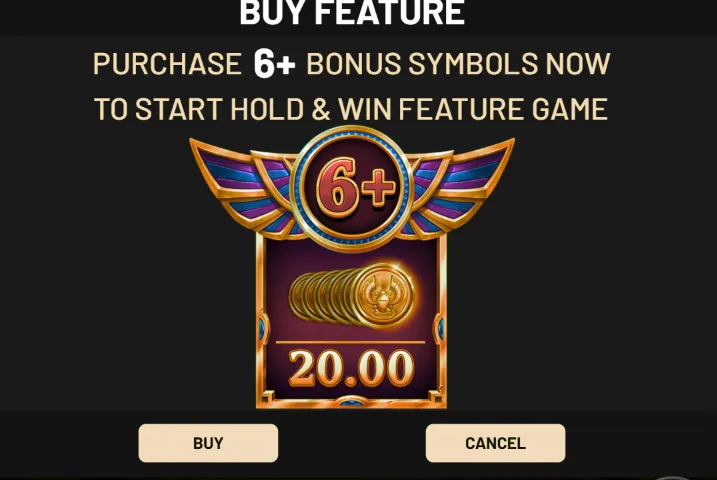This screenshot has width=717, height=480.
Task: Click the BUY button
Action: (208, 443)
